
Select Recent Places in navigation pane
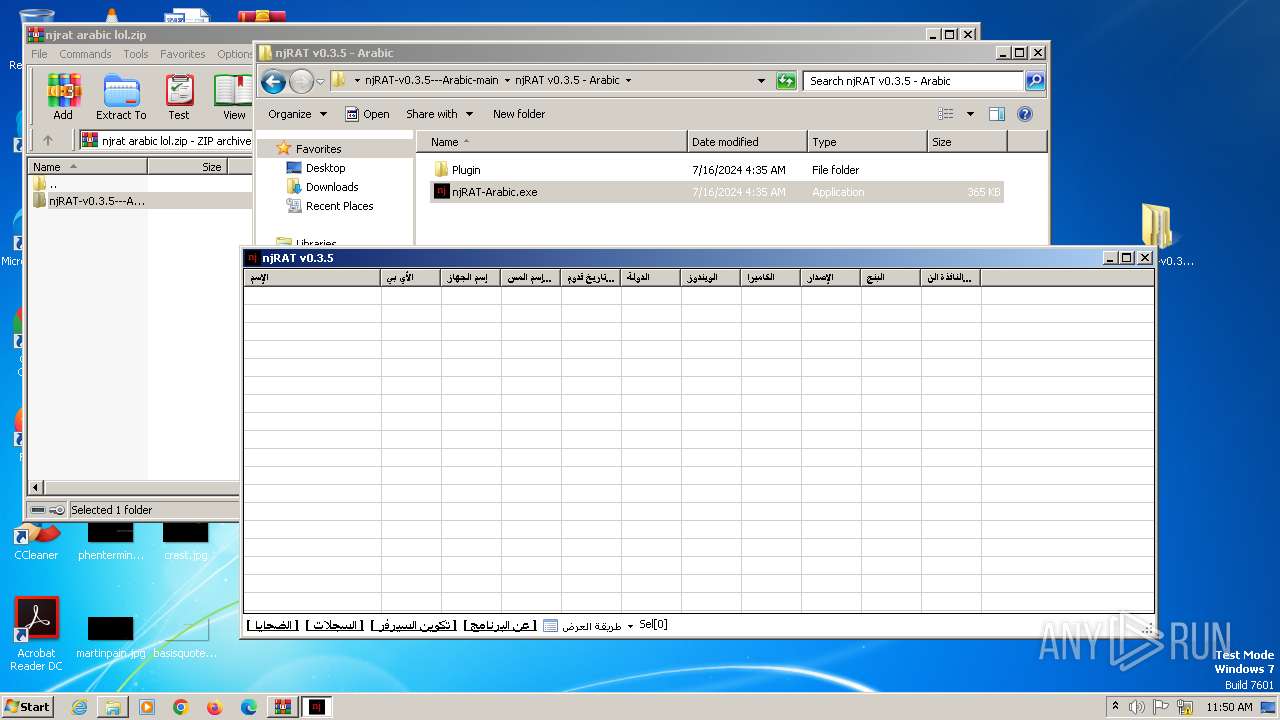(x=339, y=206)
